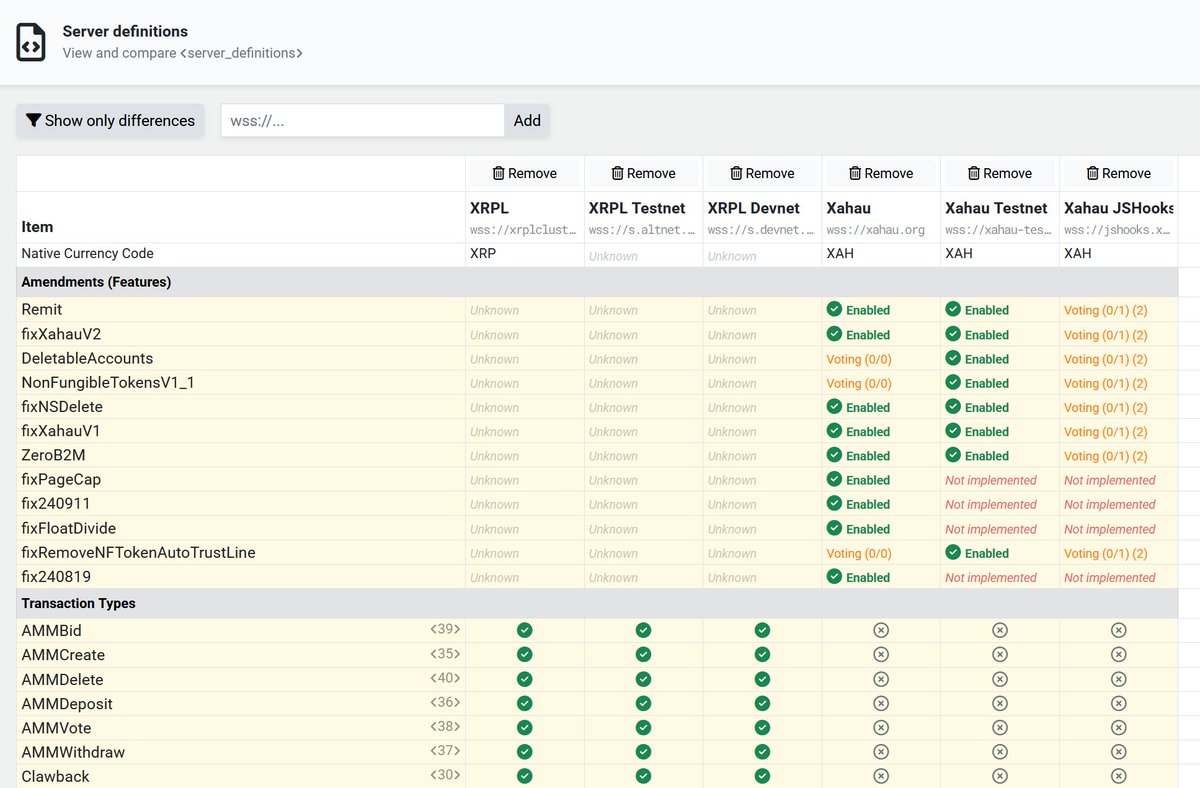Click AMMVote check icon under XRPL Devnet
The width and height of the screenshot is (1200, 788).
(x=762, y=727)
